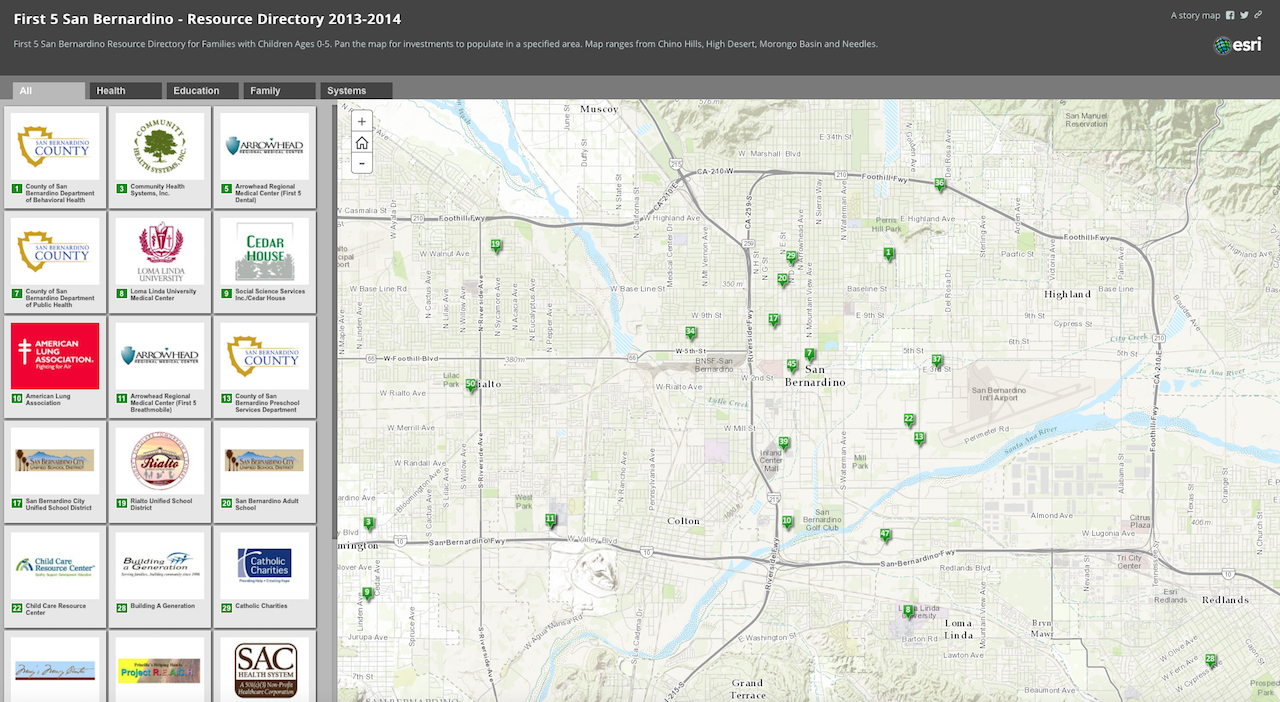Select map marker 11 on Valley Blvd
The width and height of the screenshot is (1280, 702).
[x=550, y=520]
